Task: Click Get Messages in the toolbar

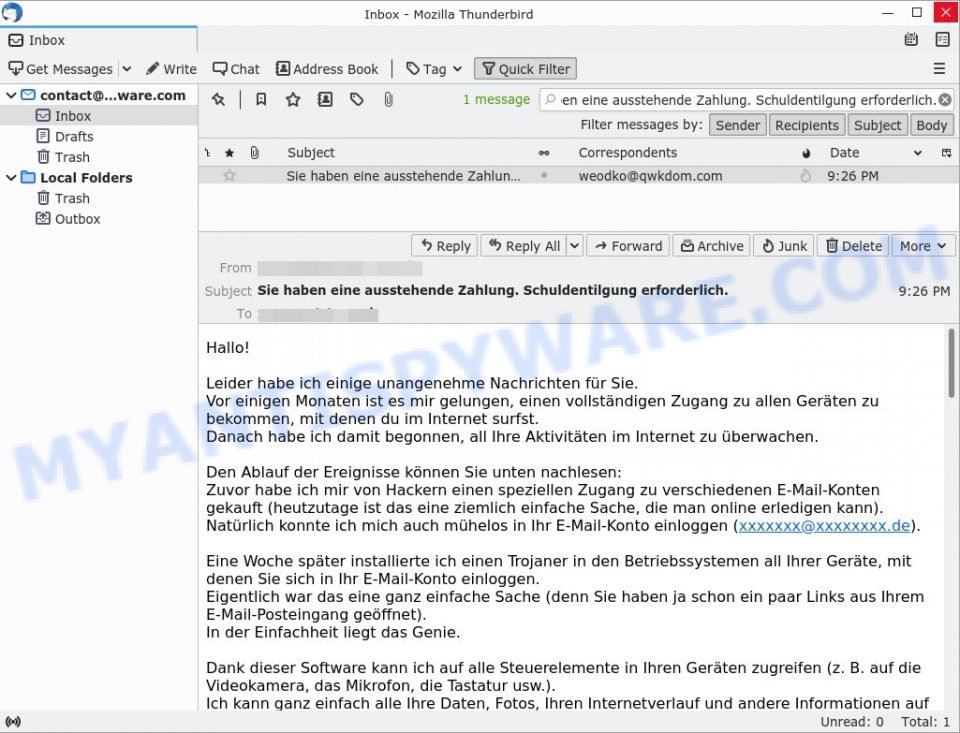Action: point(60,69)
